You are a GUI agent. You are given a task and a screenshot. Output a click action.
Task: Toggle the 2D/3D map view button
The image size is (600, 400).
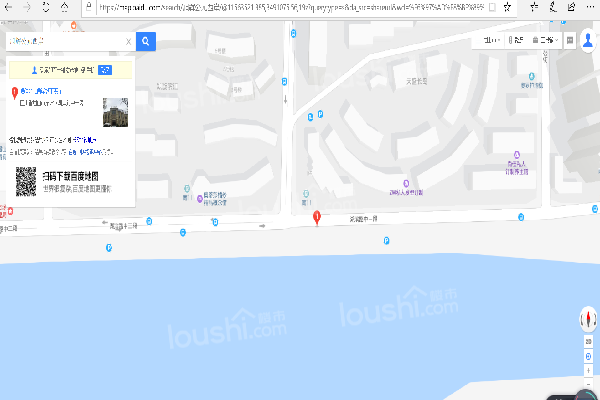coord(589,341)
